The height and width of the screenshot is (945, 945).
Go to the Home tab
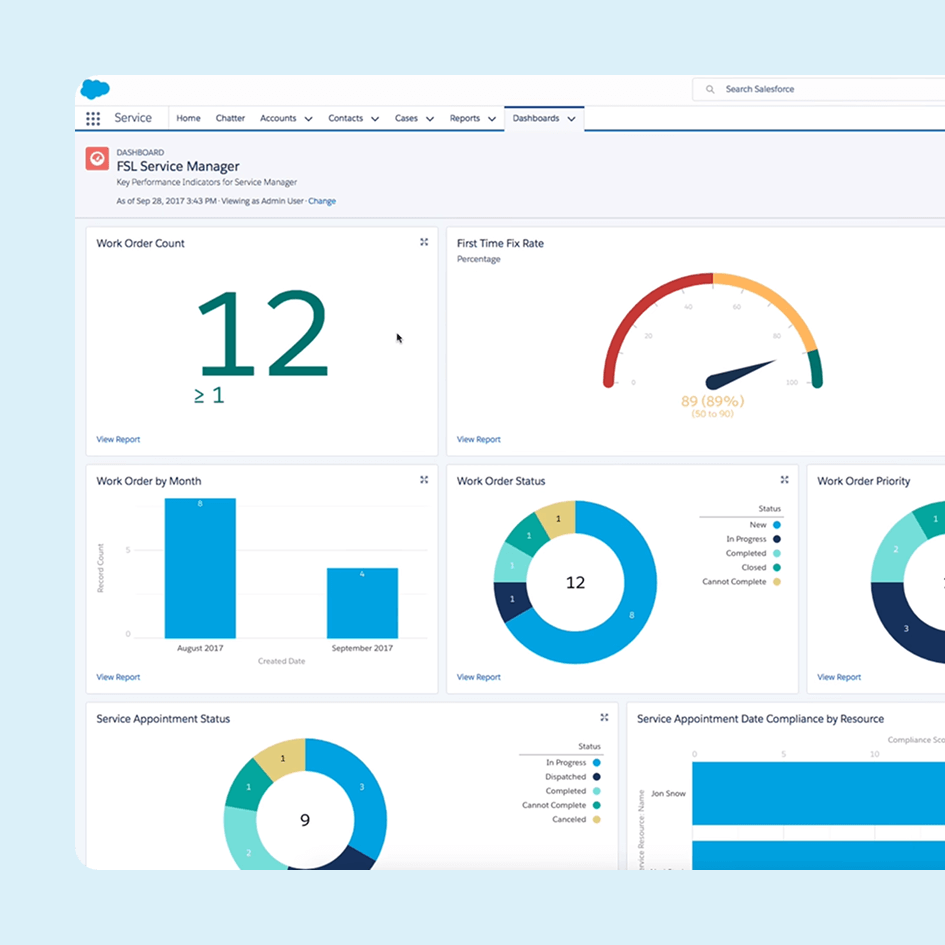point(188,118)
